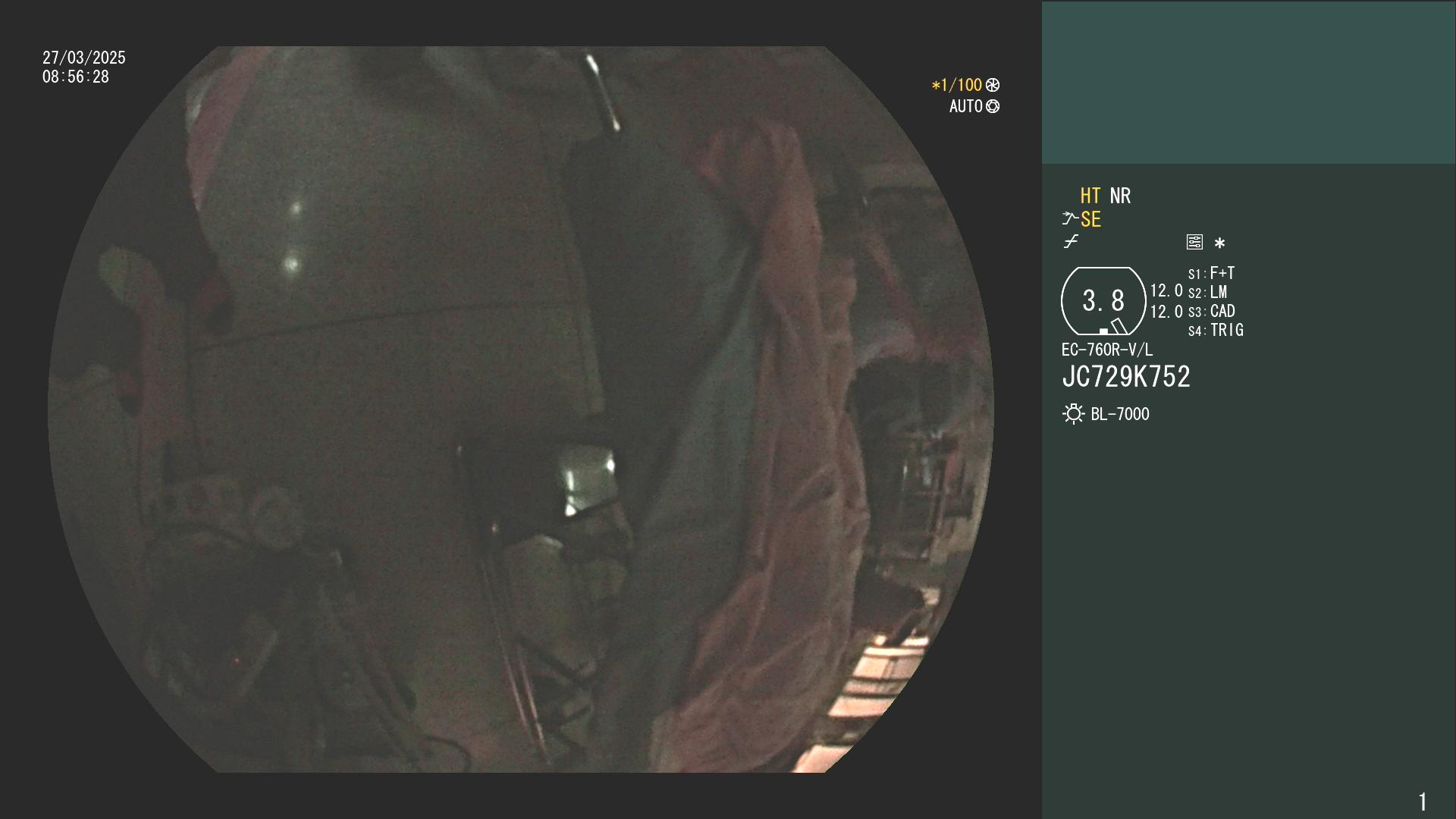Viewport: 1456px width, 819px height.
Task: Click the AUTO iris mode label
Action: coord(966,106)
